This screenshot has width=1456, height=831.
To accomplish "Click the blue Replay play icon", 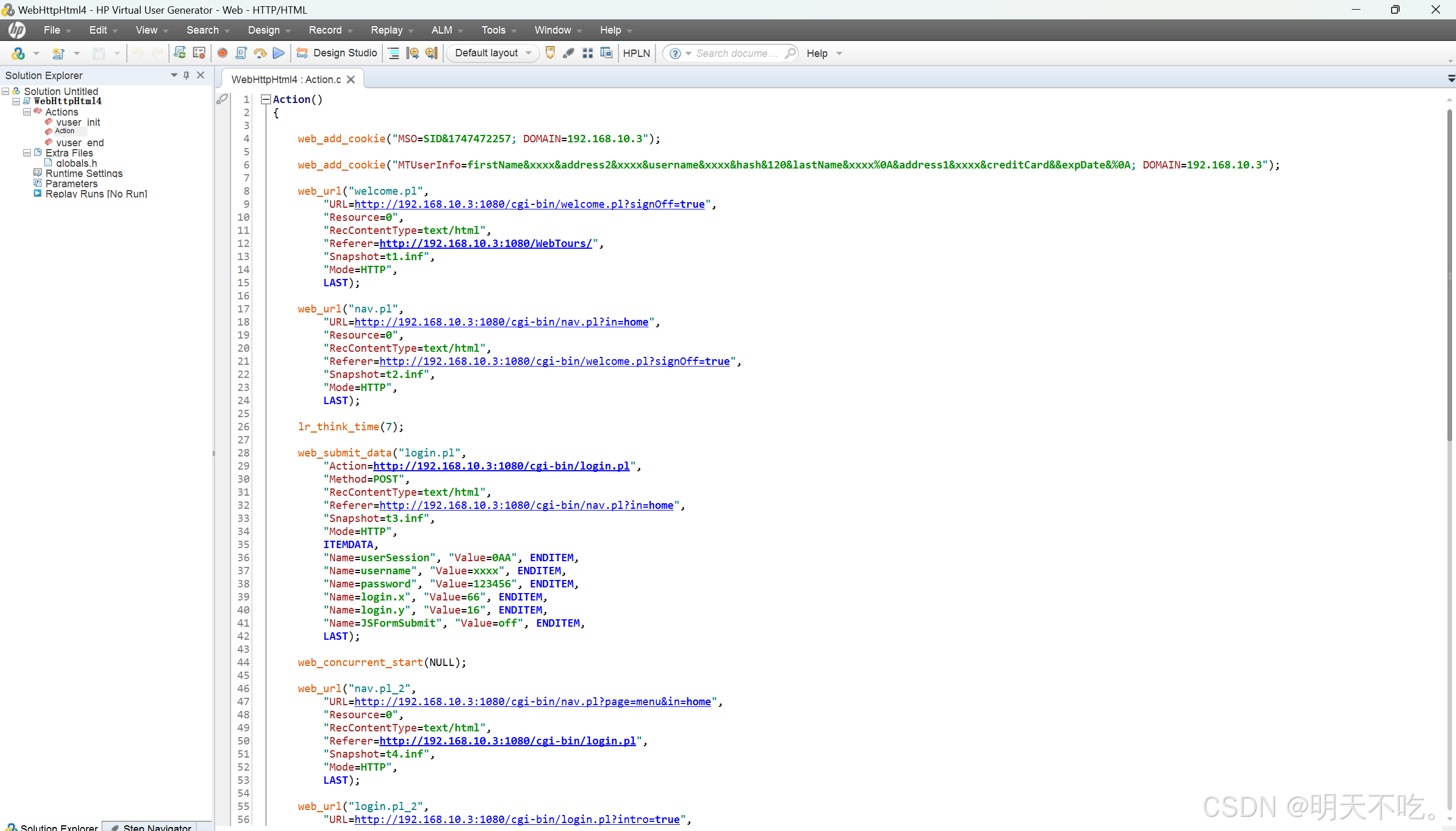I will [x=278, y=53].
